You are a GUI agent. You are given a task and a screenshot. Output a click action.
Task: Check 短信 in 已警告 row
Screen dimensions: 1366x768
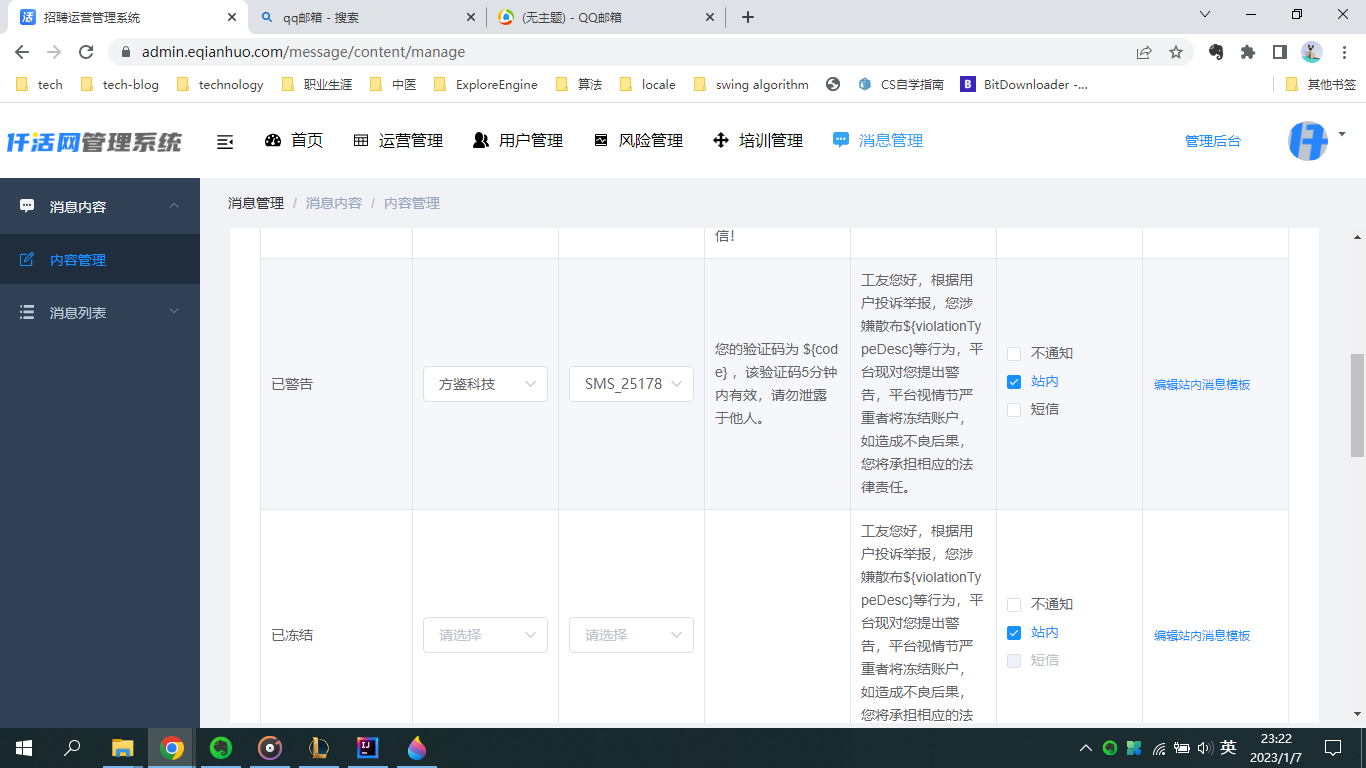[1014, 410]
